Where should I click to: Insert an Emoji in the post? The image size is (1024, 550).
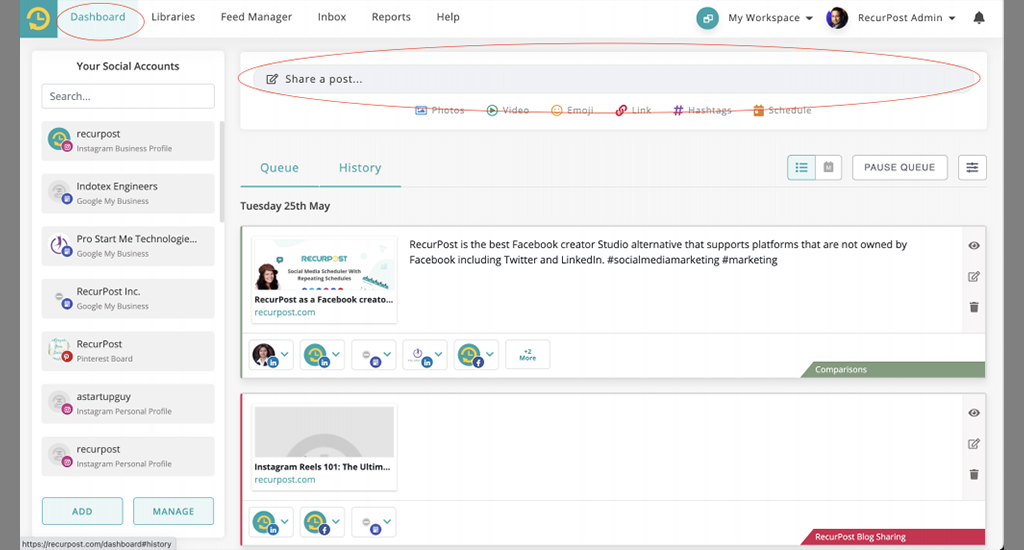pos(572,110)
